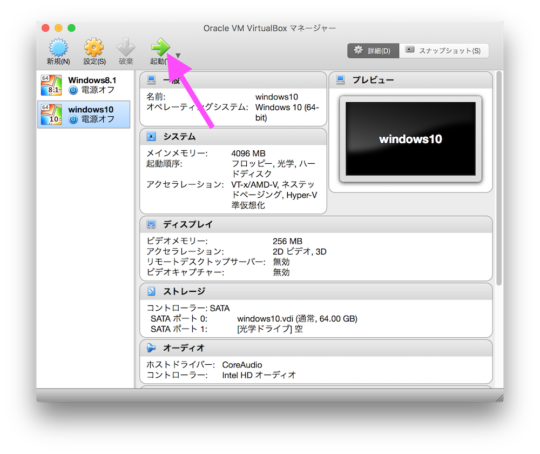This screenshot has height=454, width=540.
Task: Click the camera icon in Snapshots tab
Action: [409, 50]
